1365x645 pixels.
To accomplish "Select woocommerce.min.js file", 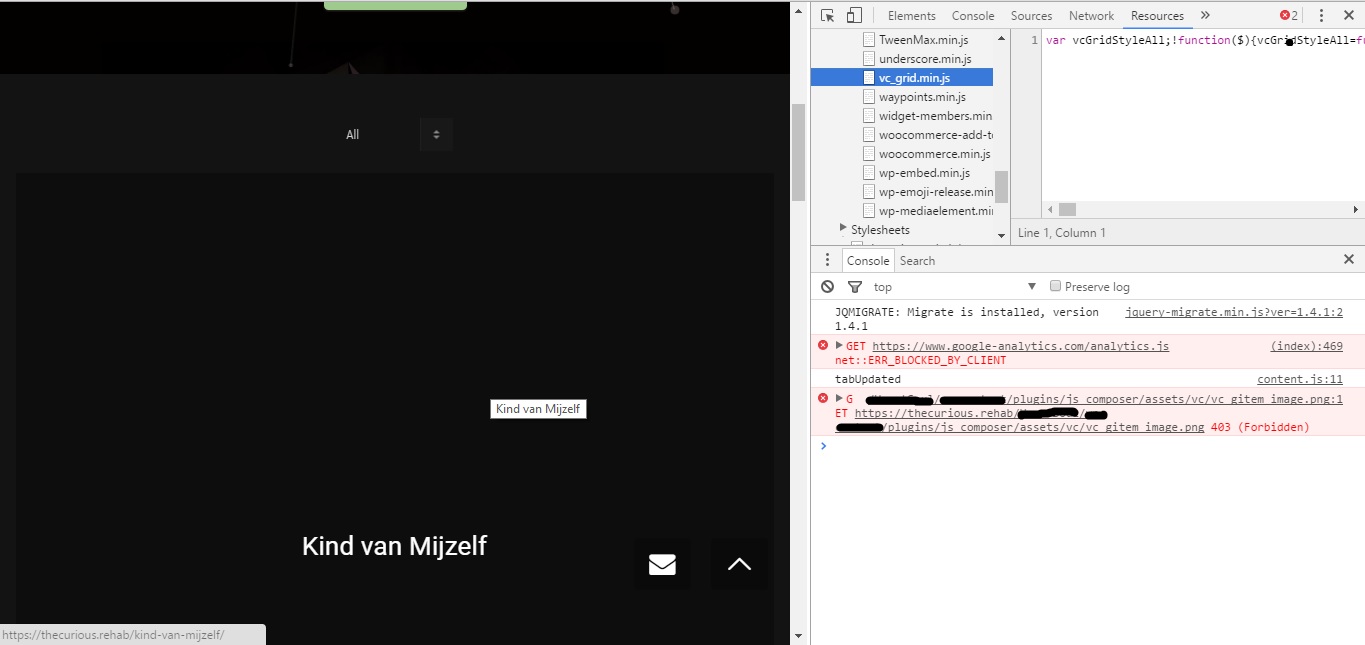I will point(934,154).
